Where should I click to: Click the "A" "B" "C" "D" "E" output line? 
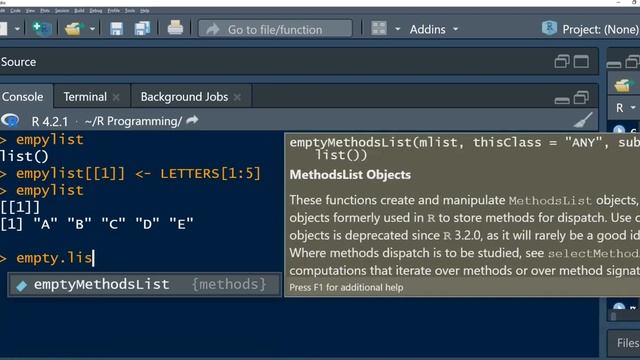tap(97, 224)
